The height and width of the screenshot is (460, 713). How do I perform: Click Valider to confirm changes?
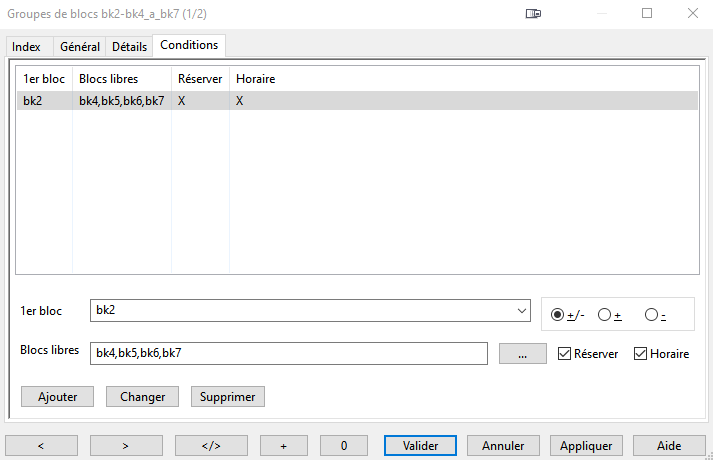click(x=420, y=445)
